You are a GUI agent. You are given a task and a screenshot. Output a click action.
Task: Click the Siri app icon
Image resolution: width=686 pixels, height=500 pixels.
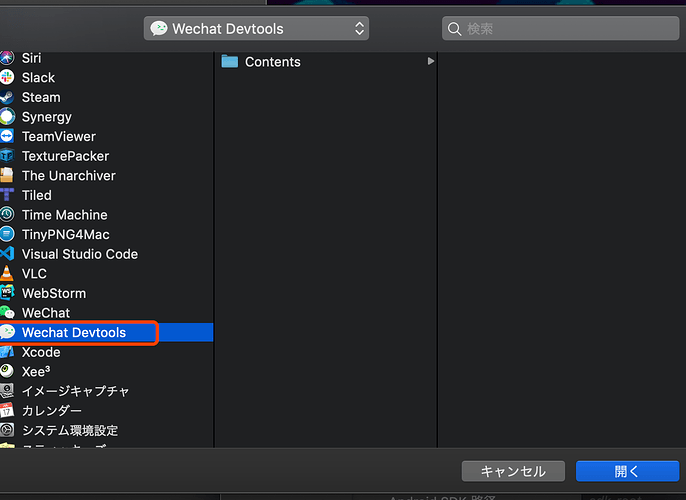point(7,58)
